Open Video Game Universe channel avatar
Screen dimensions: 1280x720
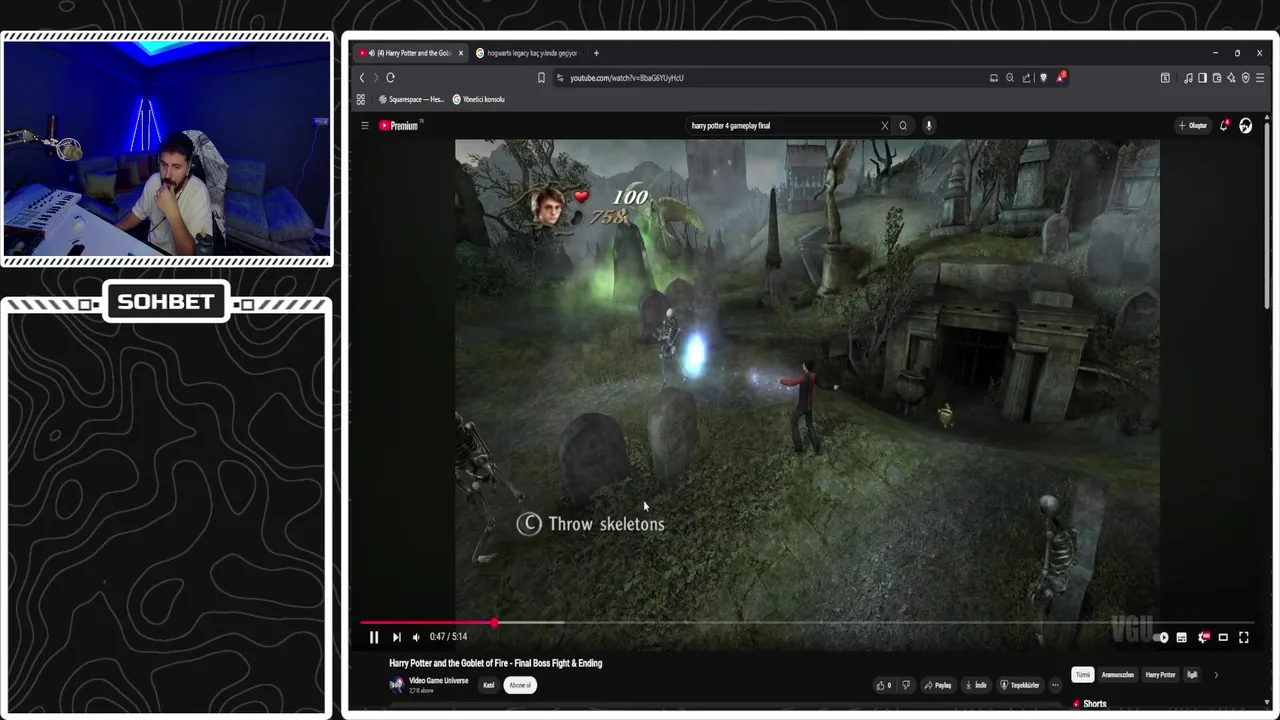(396, 685)
